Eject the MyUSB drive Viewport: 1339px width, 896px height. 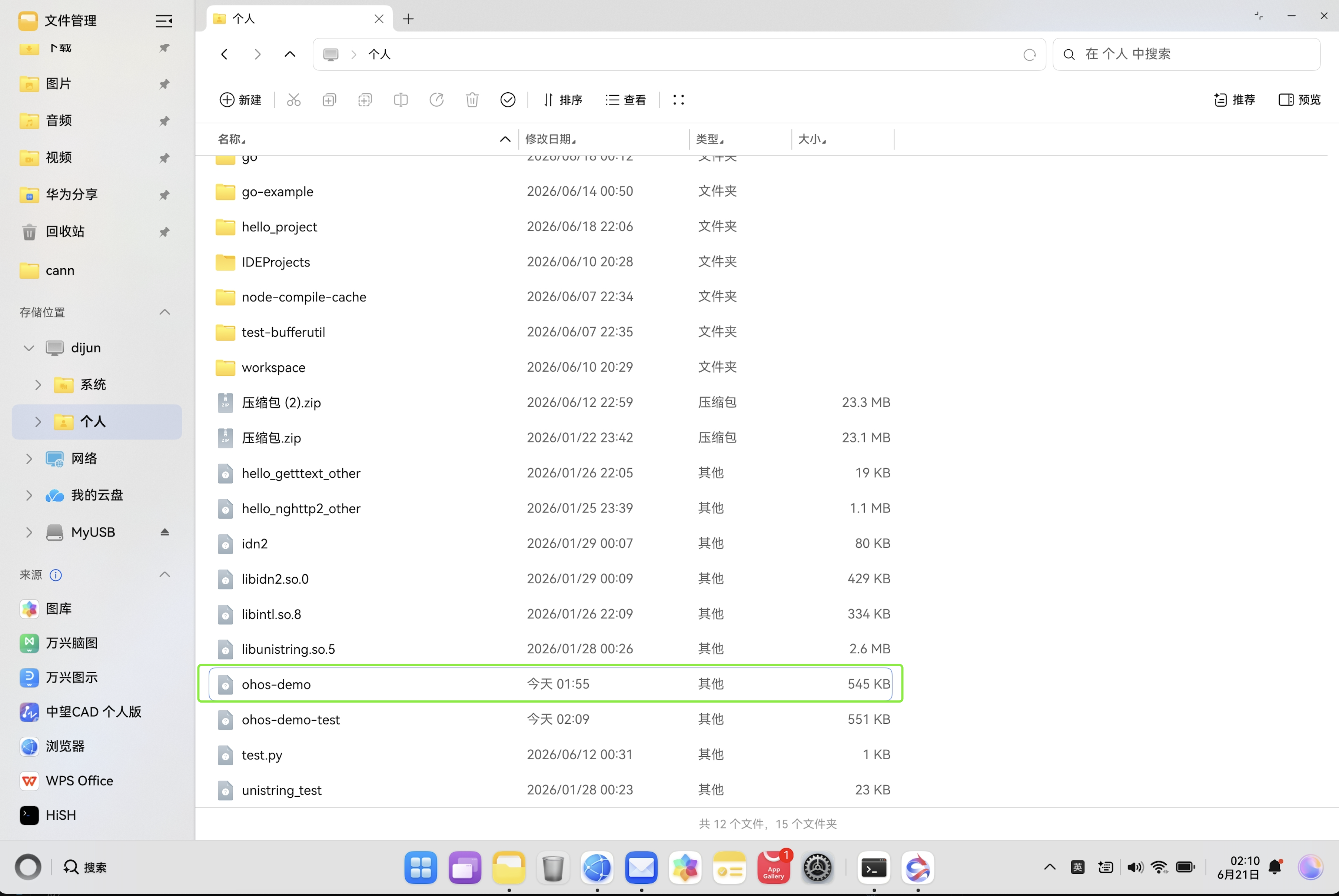pos(165,532)
